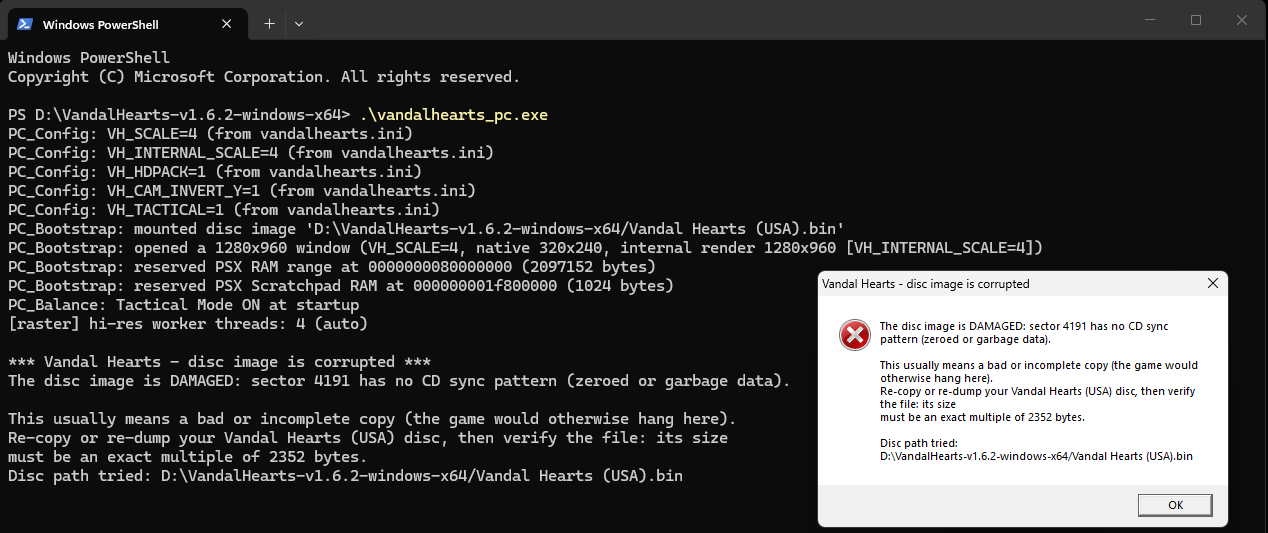Click the red error icon in dialog
The image size is (1268, 533).
[x=855, y=335]
